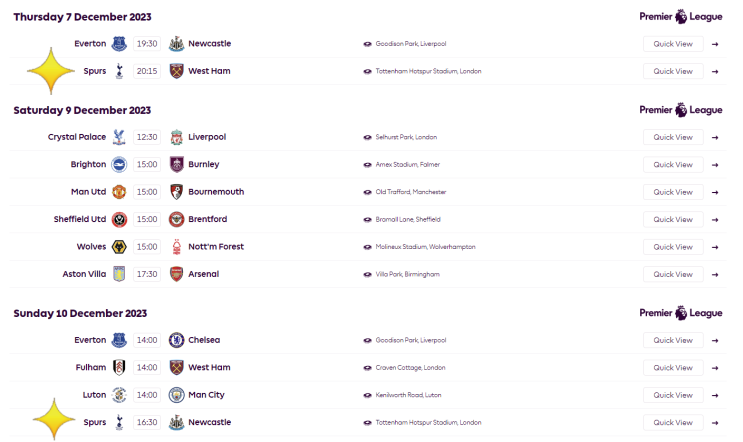
Task: Click the arrow for Wolves vs Nott'm Forest
Action: [x=715, y=247]
